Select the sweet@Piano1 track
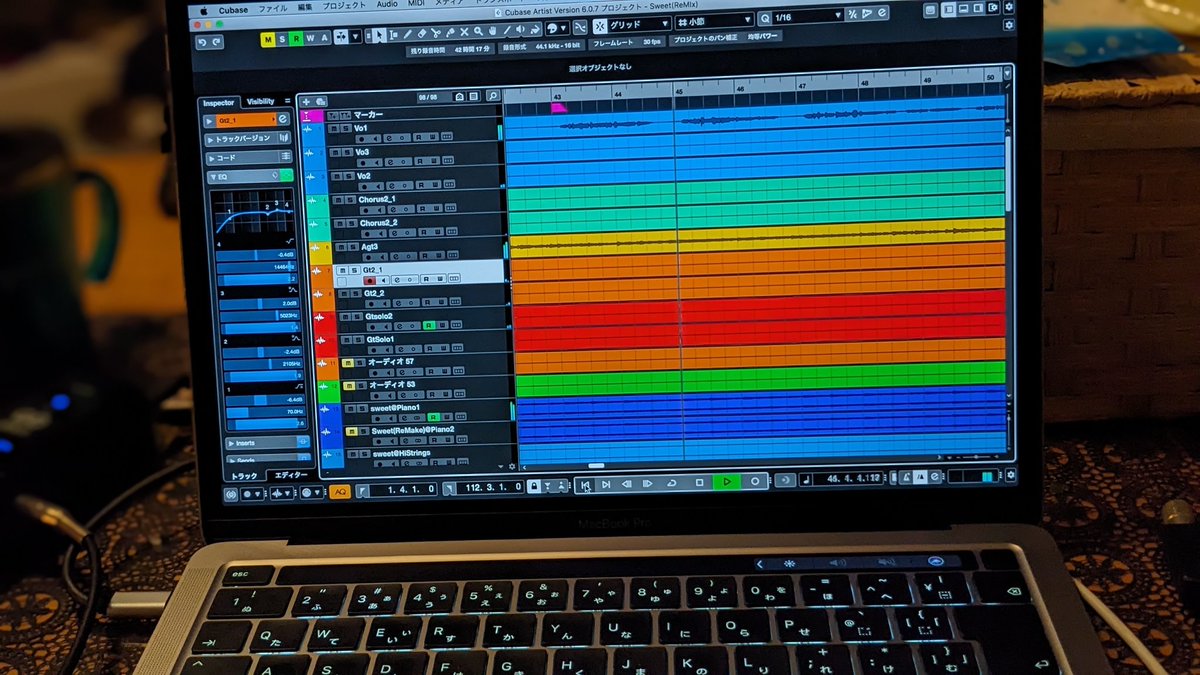Viewport: 1200px width, 675px height. (395, 408)
